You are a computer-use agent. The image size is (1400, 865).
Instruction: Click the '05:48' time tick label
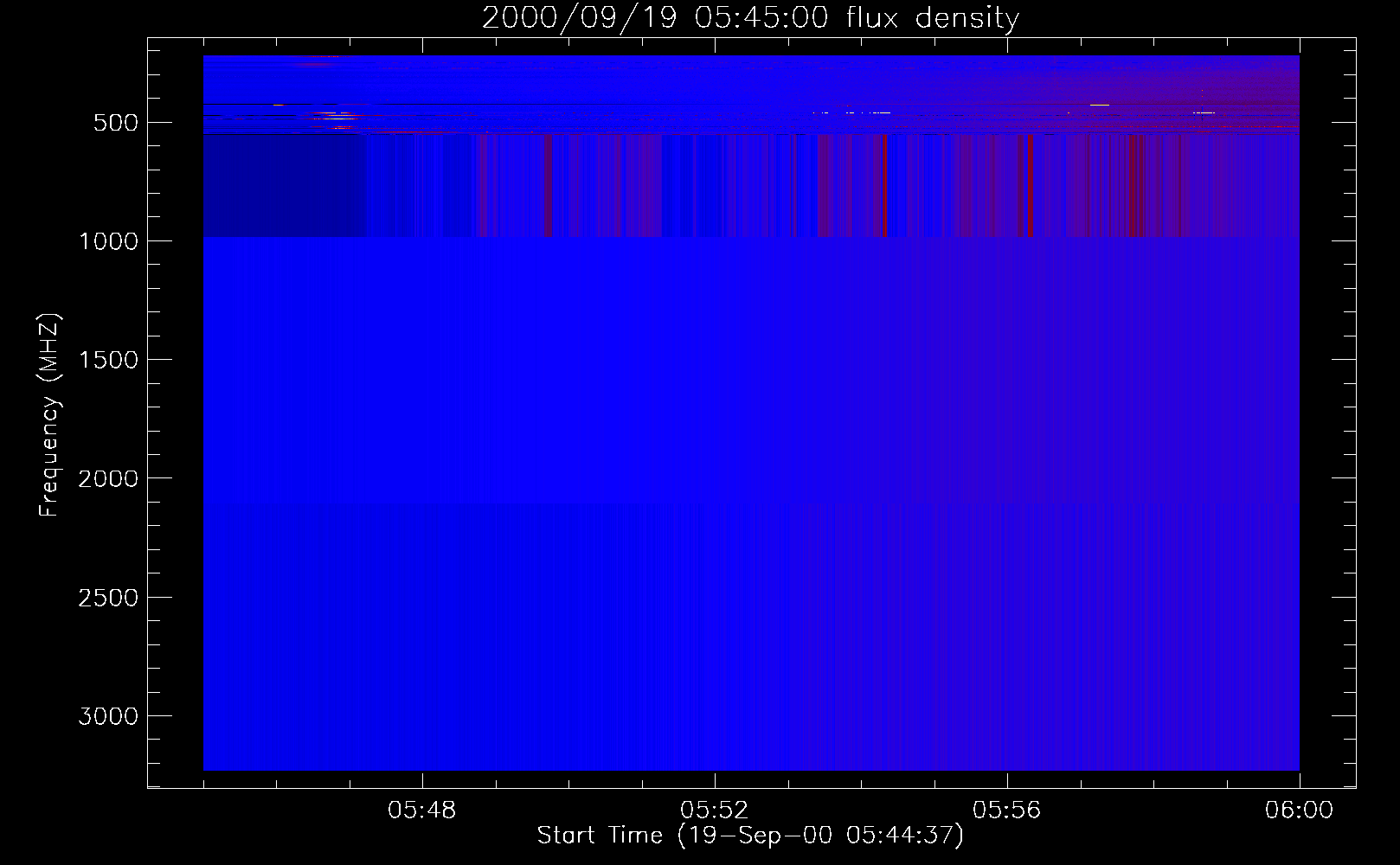(422, 811)
